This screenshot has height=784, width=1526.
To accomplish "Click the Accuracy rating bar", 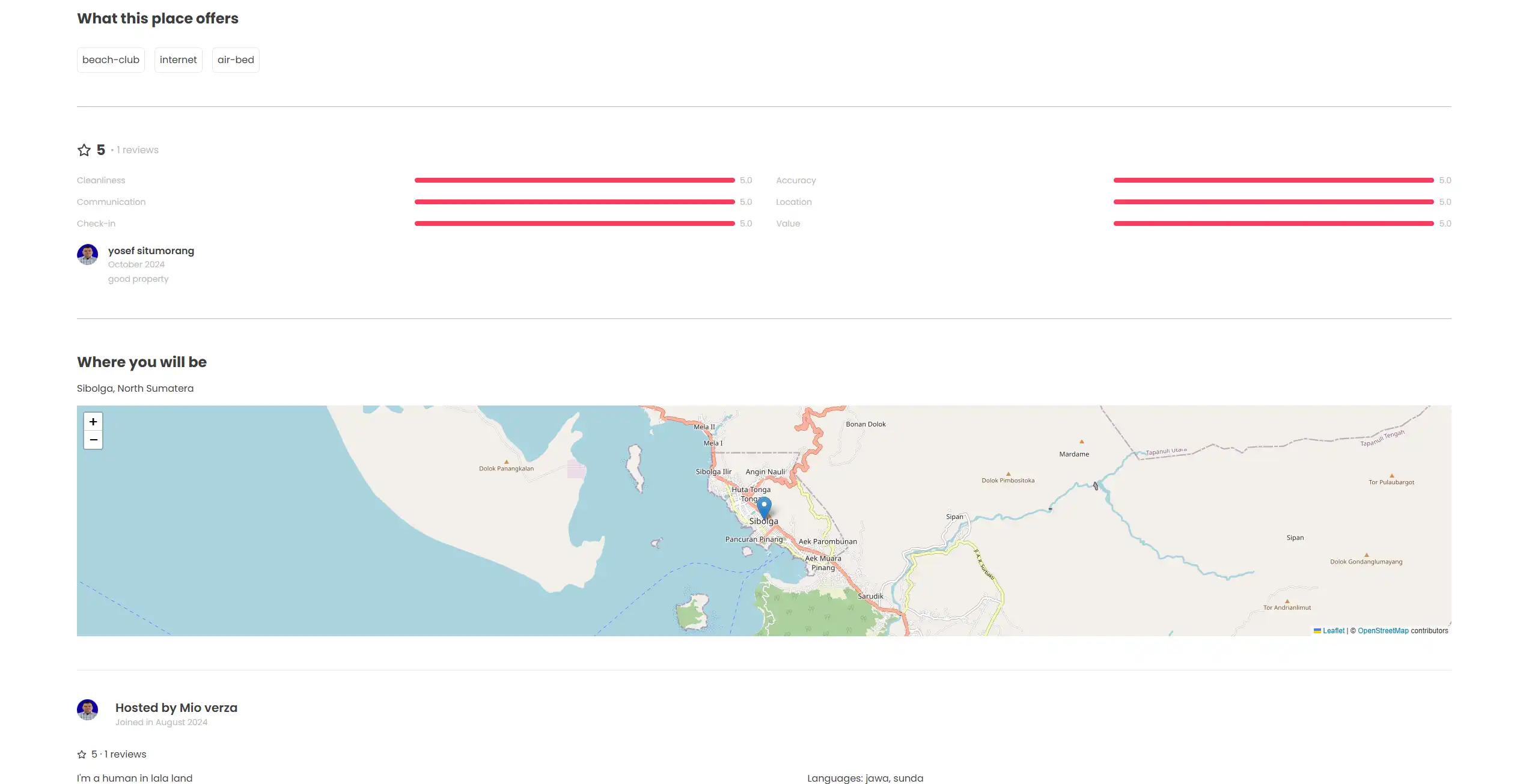I will click(x=1273, y=180).
